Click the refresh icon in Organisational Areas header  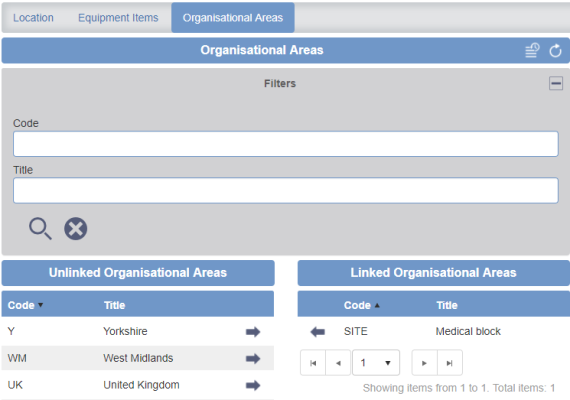(555, 51)
